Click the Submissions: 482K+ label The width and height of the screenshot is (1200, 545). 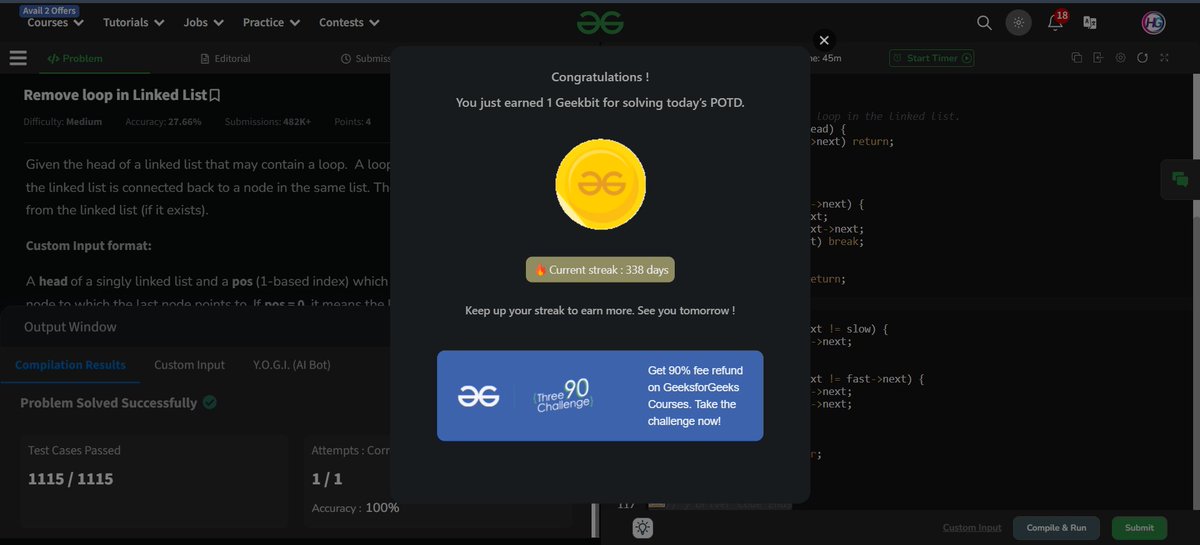tap(267, 122)
